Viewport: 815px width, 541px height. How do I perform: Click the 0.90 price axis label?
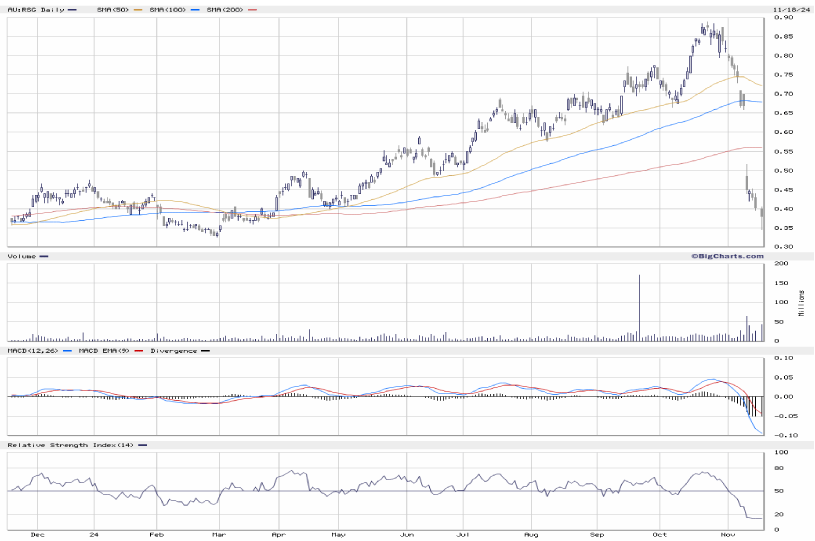tap(783, 18)
